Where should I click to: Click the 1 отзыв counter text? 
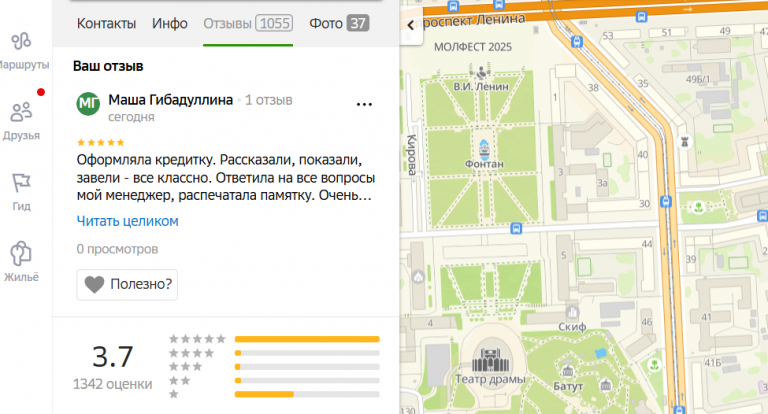[x=268, y=100]
